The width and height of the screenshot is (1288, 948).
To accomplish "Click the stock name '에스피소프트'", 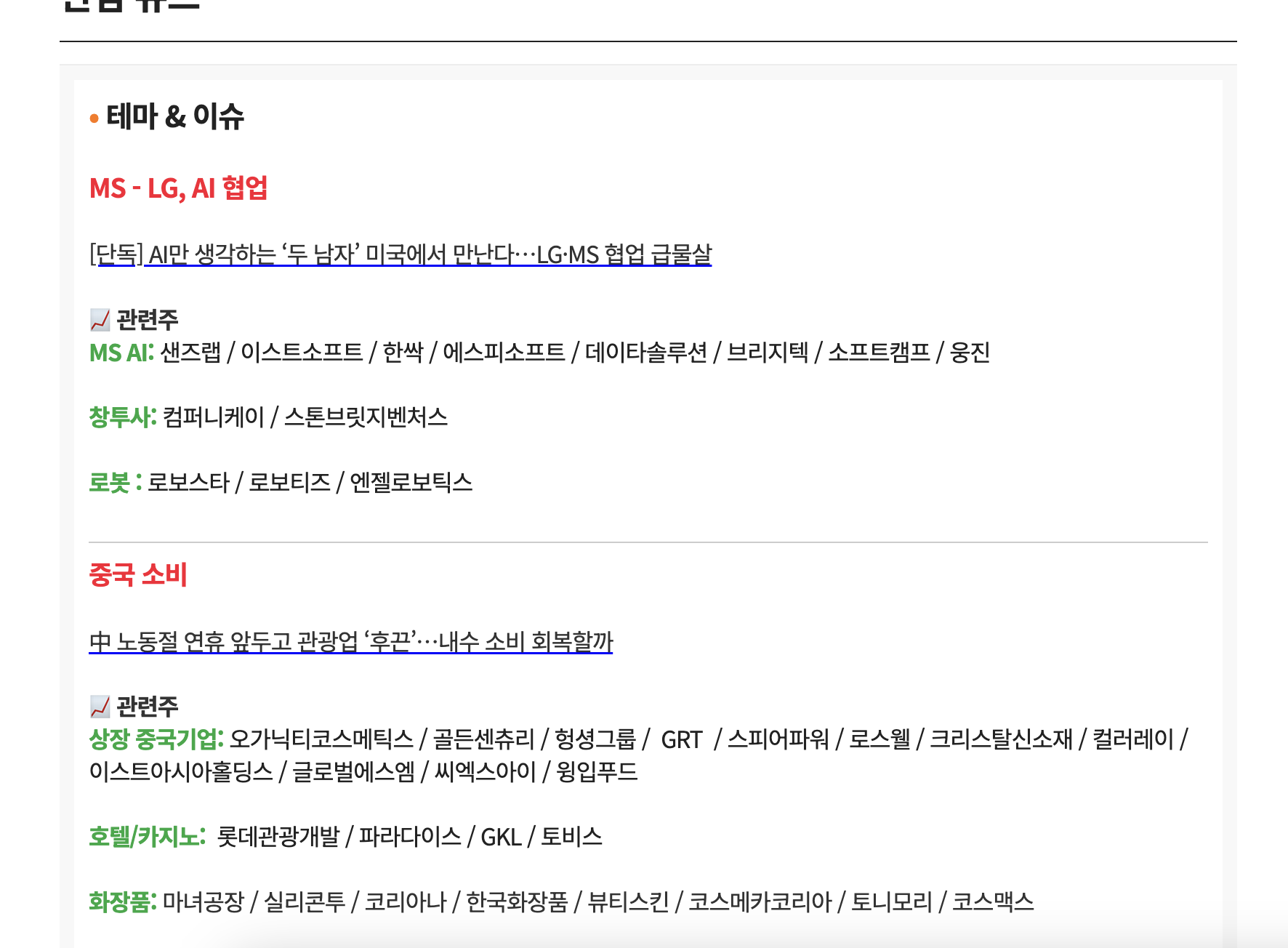I will (x=504, y=353).
